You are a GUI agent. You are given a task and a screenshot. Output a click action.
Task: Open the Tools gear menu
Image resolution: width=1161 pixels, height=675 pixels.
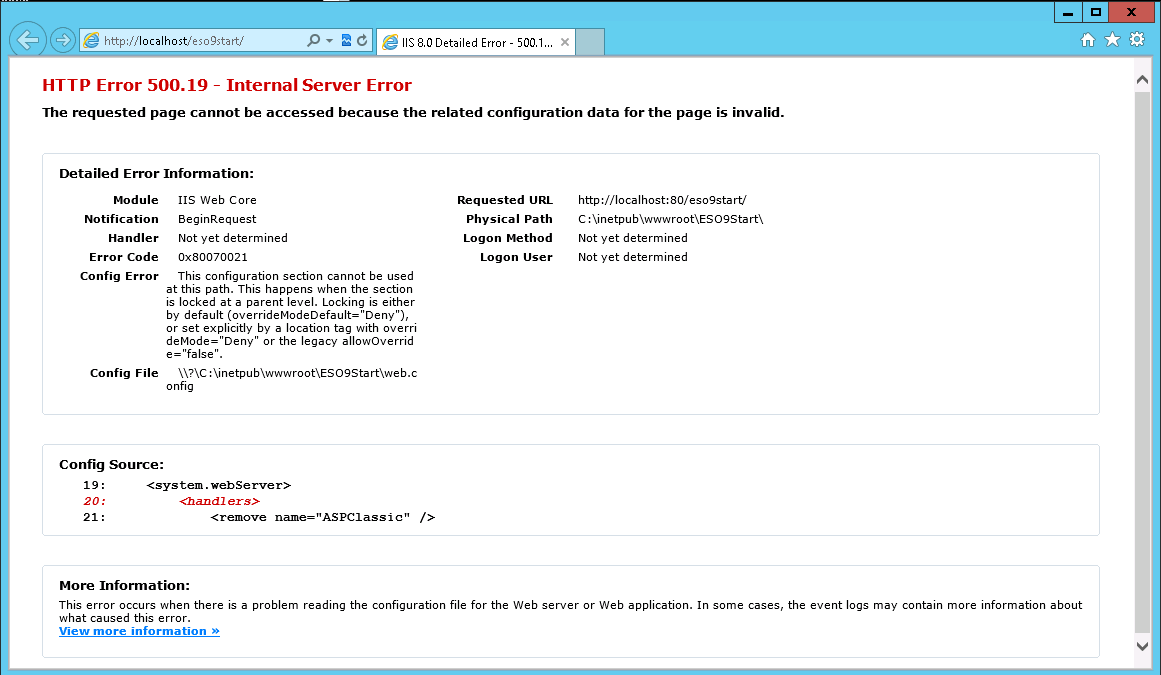click(1137, 40)
